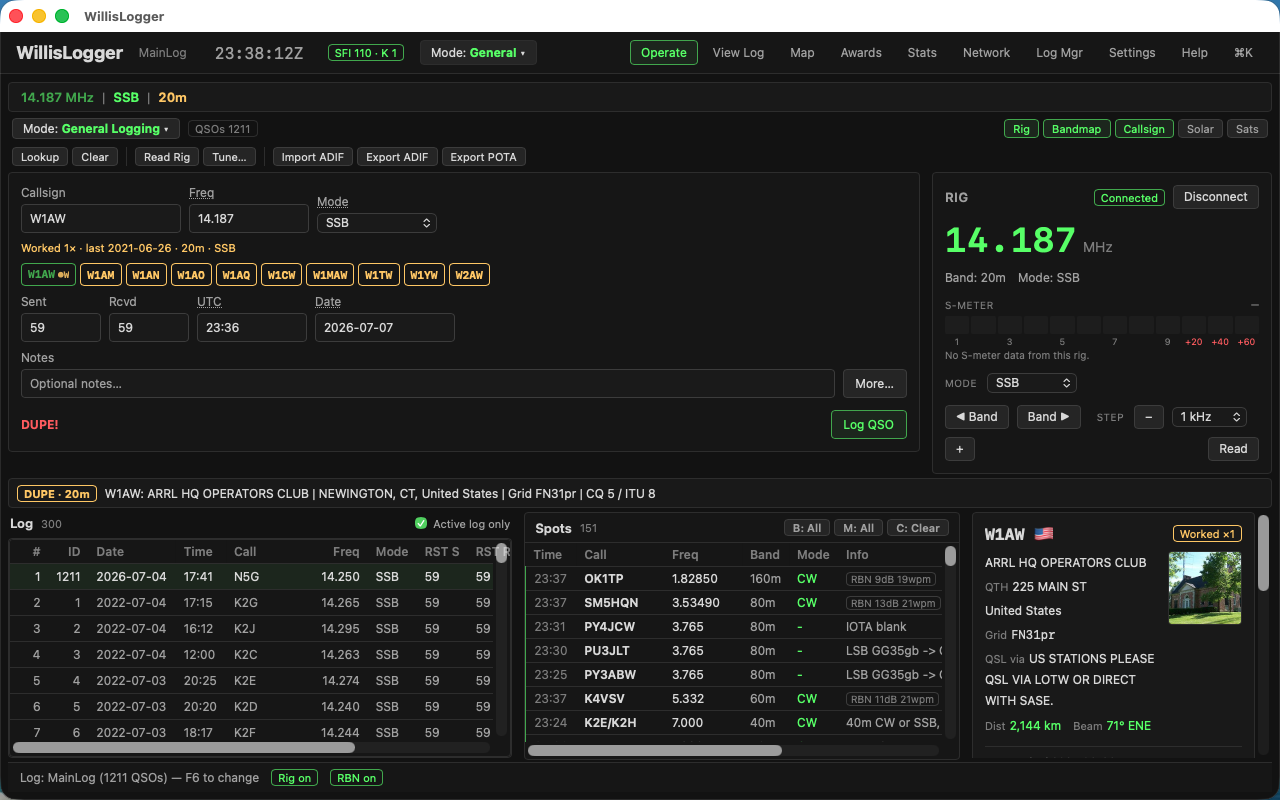Screen dimensions: 1280x800
Task: Step to next band with Band ▶
Action: tap(1049, 417)
